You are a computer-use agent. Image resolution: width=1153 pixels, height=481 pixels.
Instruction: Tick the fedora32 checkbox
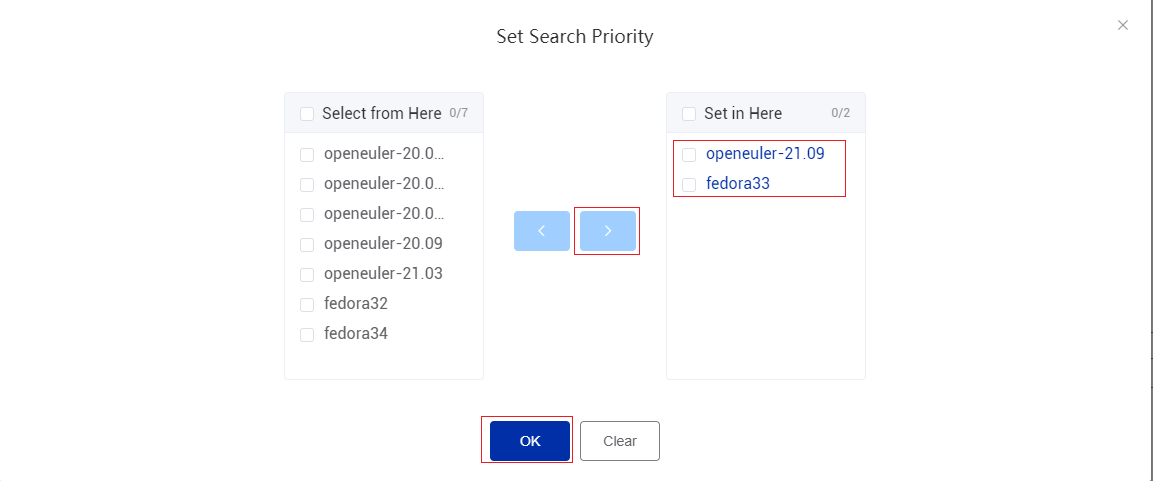[x=307, y=304]
